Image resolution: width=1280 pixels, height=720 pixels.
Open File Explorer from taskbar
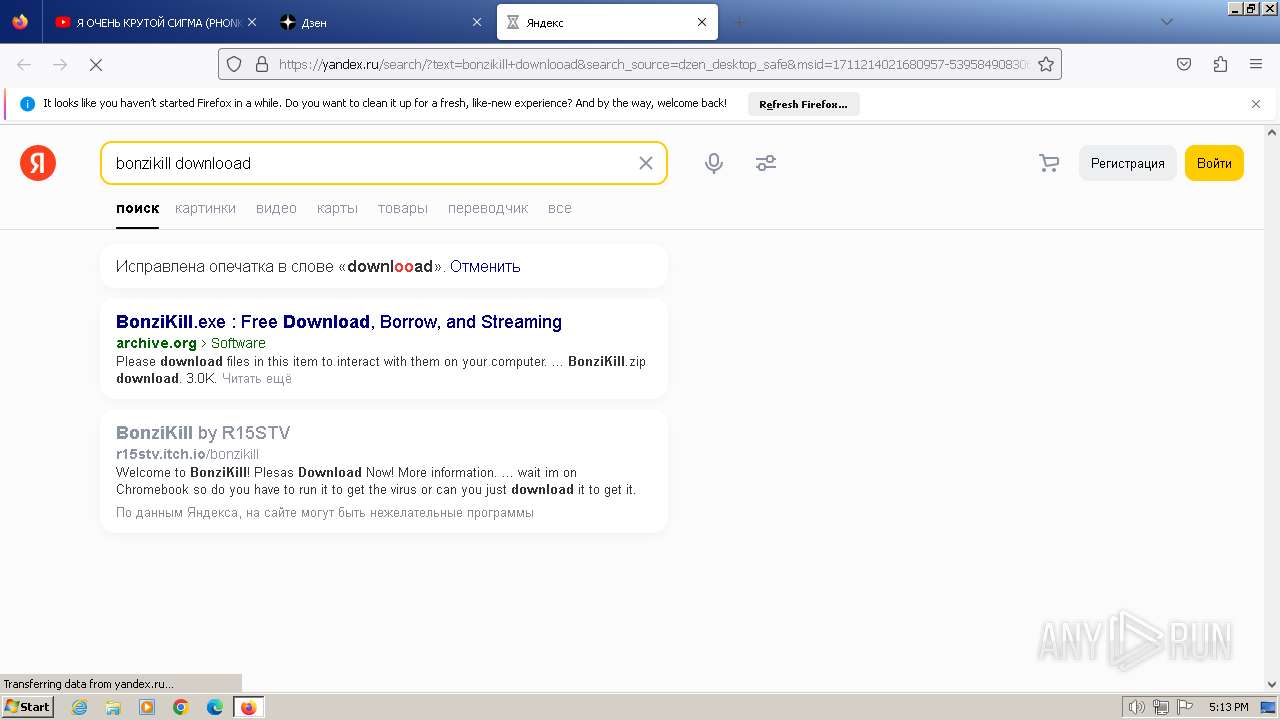113,707
